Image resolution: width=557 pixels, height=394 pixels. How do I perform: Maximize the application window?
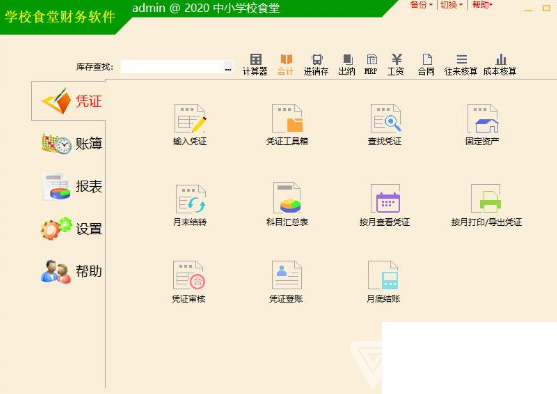(546, 8)
